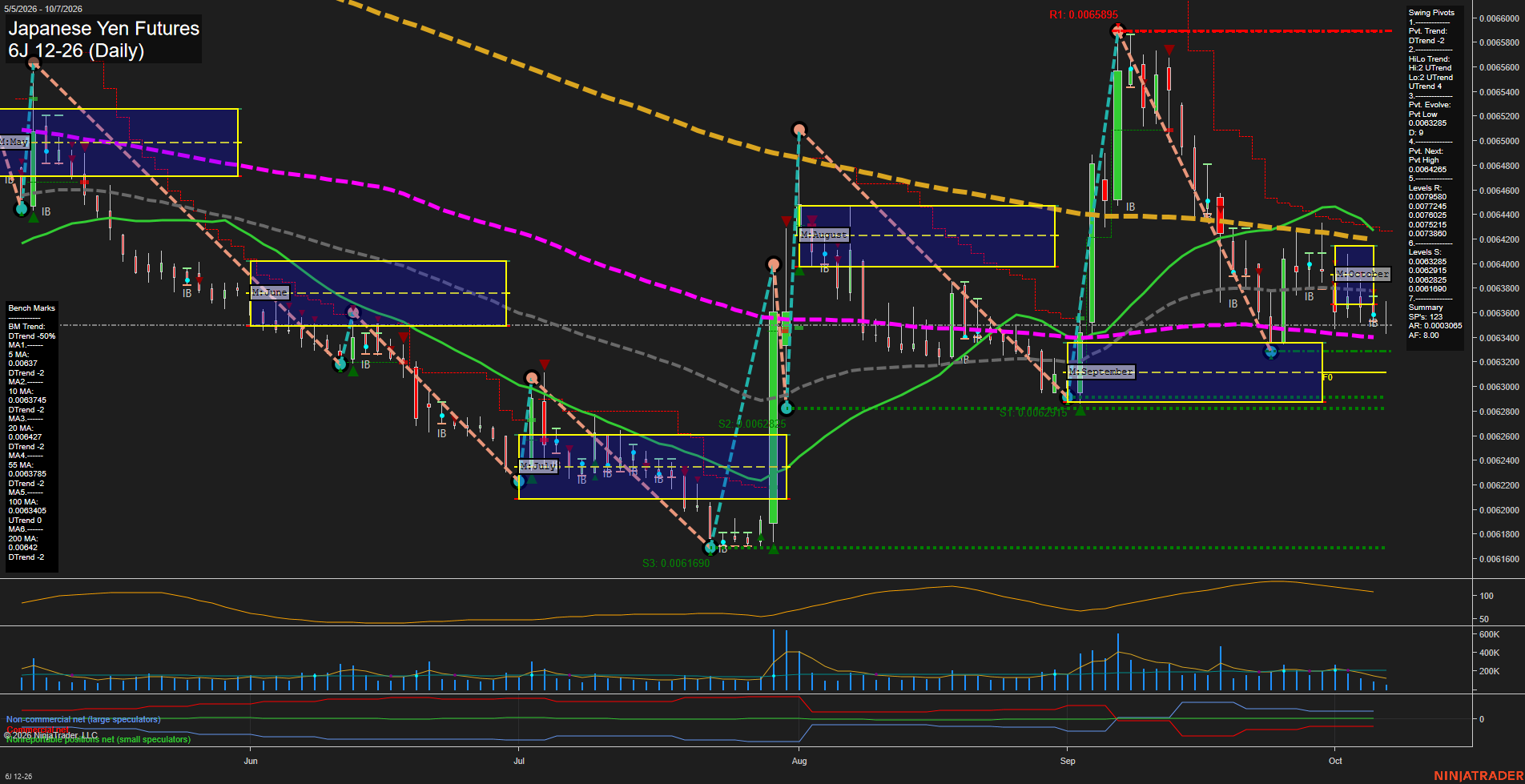
Task: Select the 6J 12-26 (Daily) instrument label
Action: (x=76, y=50)
